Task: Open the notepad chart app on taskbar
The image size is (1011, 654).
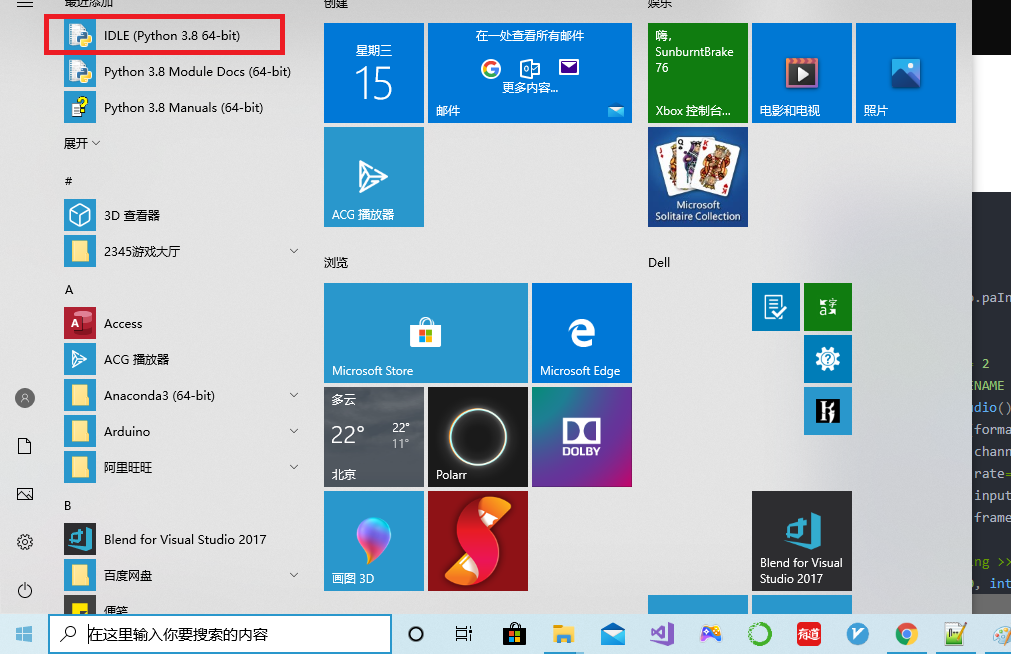Action: [x=956, y=635]
